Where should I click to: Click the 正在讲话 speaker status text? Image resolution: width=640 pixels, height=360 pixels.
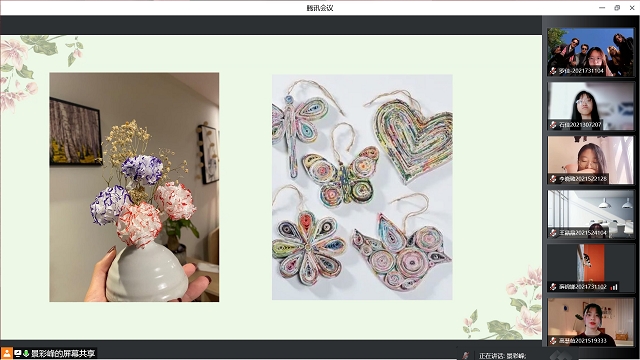click(x=502, y=356)
